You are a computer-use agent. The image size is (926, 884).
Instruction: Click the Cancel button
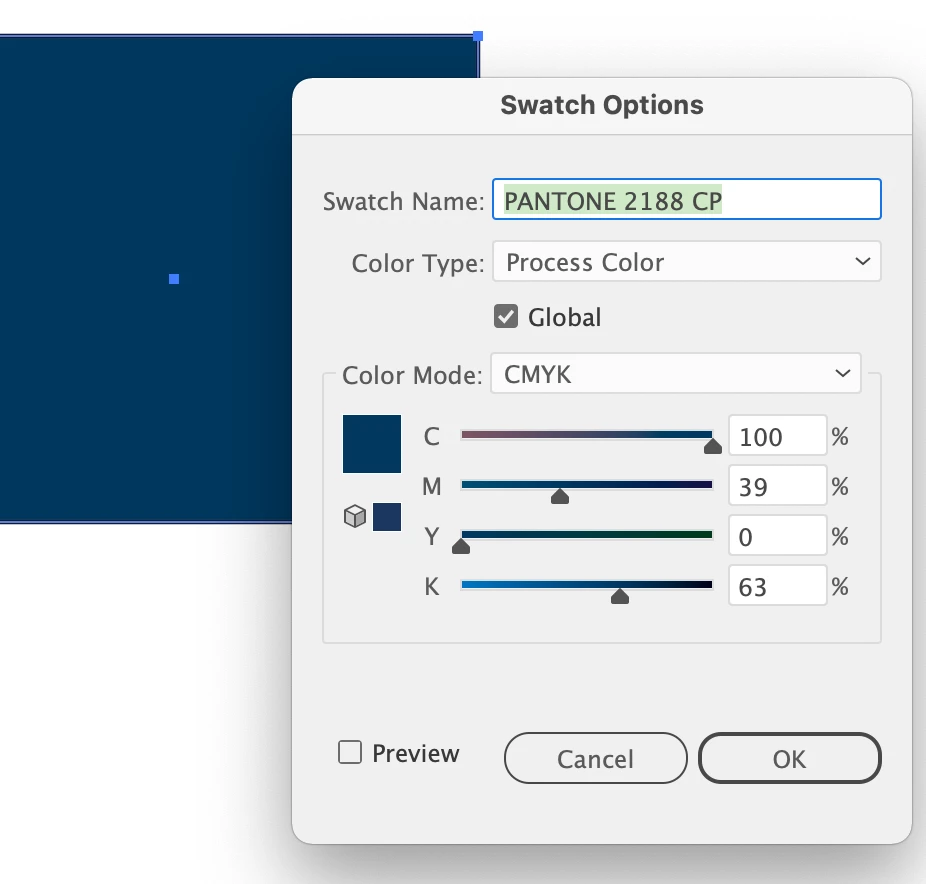click(595, 758)
